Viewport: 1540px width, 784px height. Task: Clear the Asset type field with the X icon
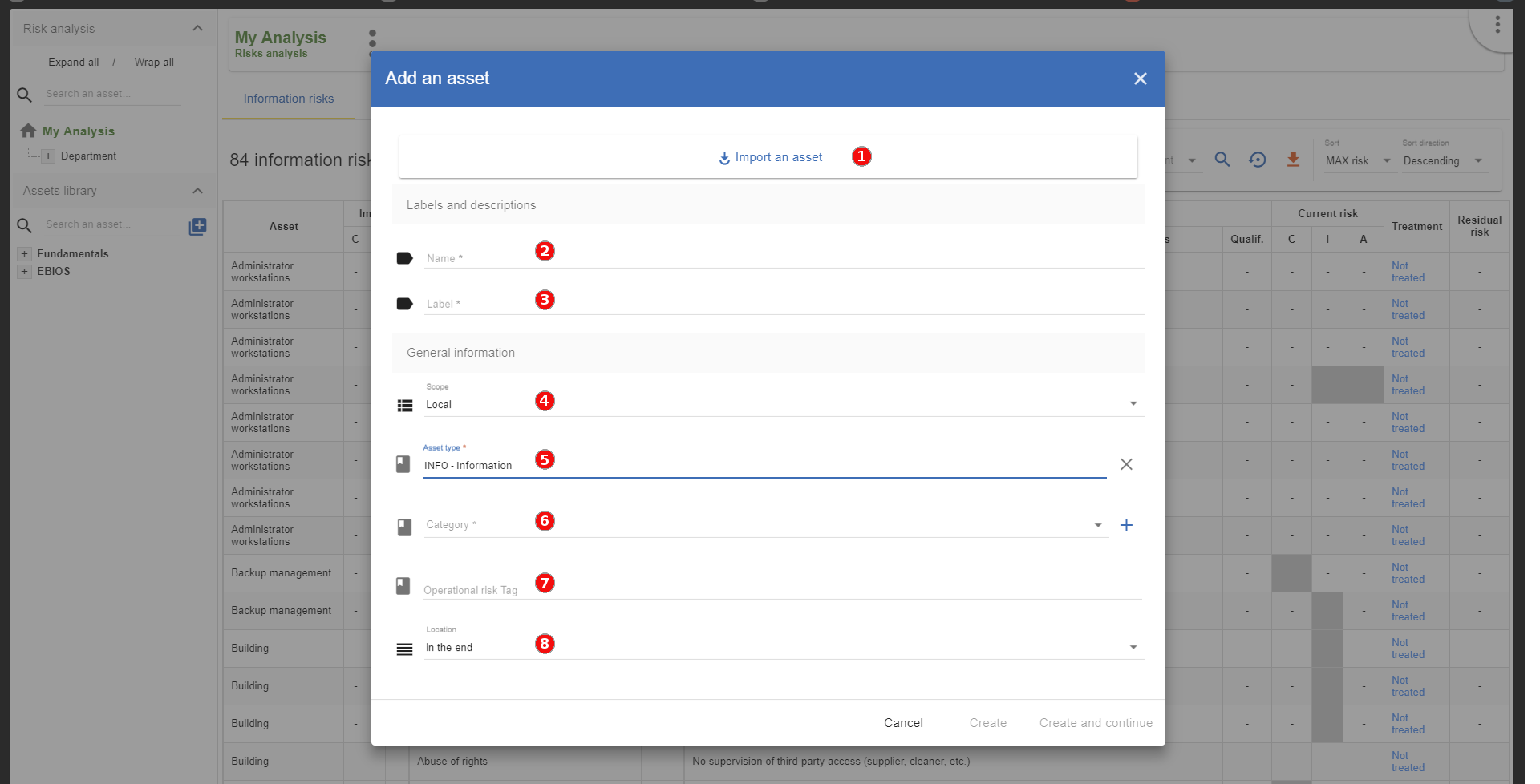[1126, 464]
